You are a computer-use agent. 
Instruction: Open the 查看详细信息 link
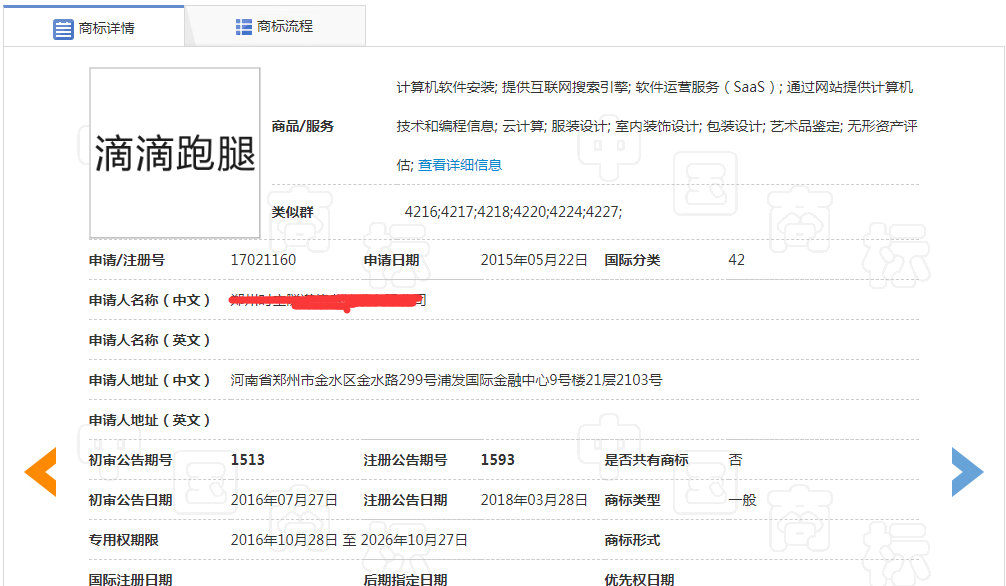point(459,165)
